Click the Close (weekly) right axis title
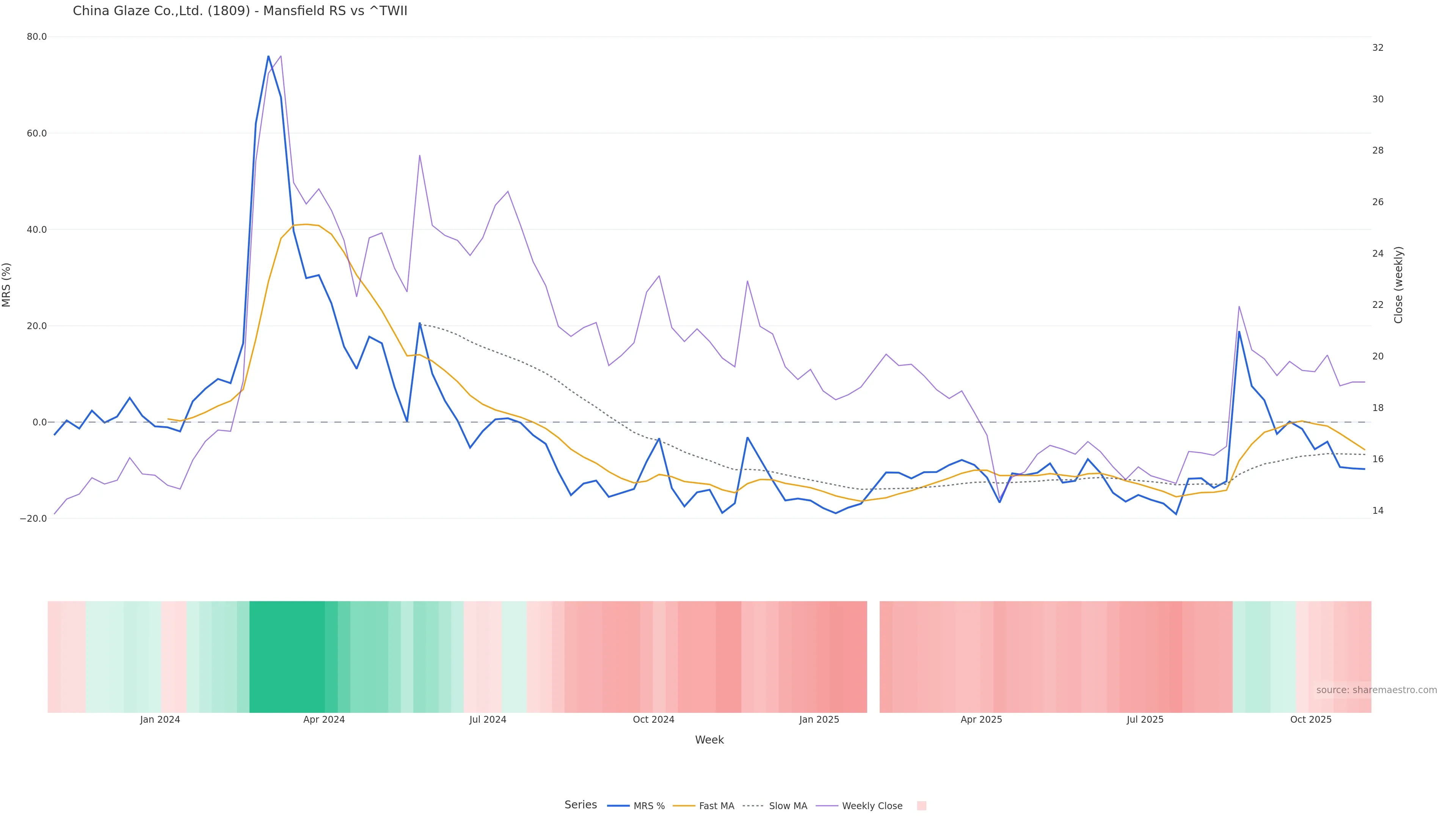Image resolution: width=1456 pixels, height=819 pixels. pos(1399,285)
